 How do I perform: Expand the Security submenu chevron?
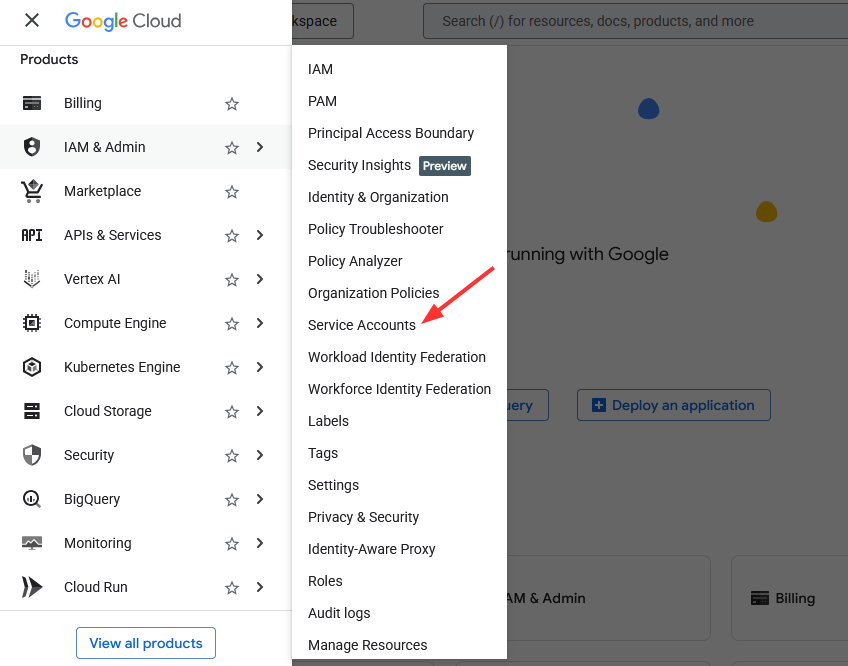point(260,455)
